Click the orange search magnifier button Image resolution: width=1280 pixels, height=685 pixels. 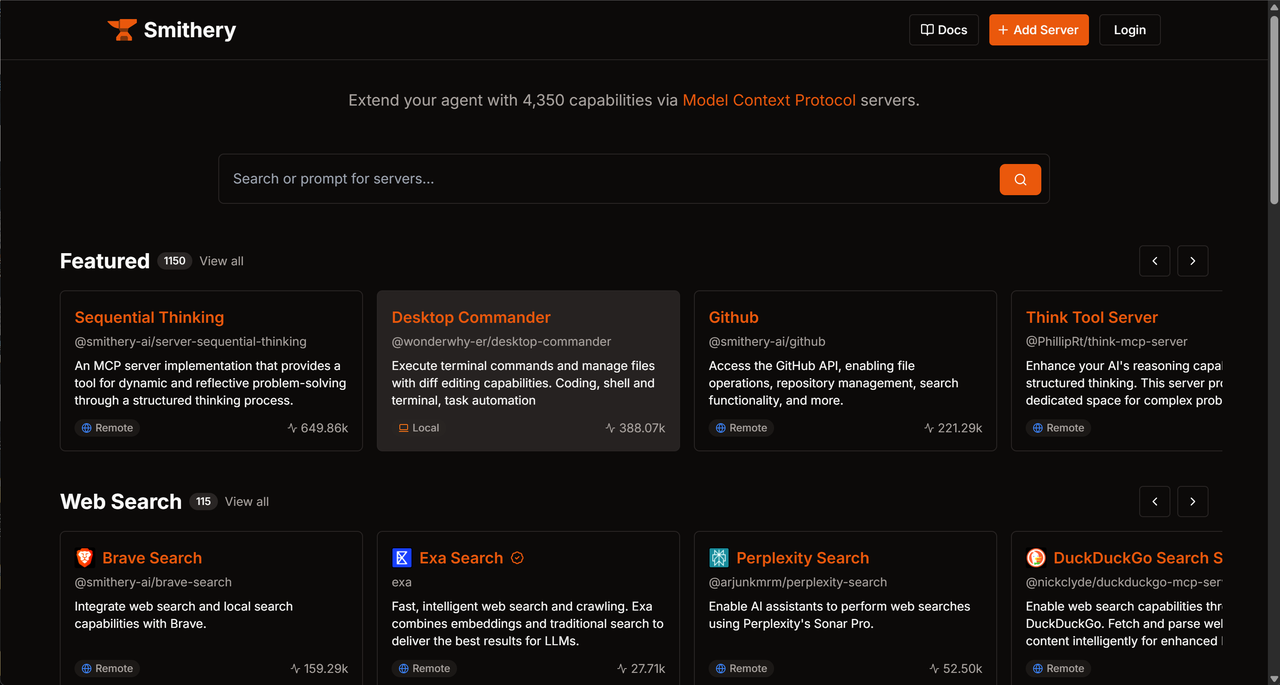pos(1020,179)
